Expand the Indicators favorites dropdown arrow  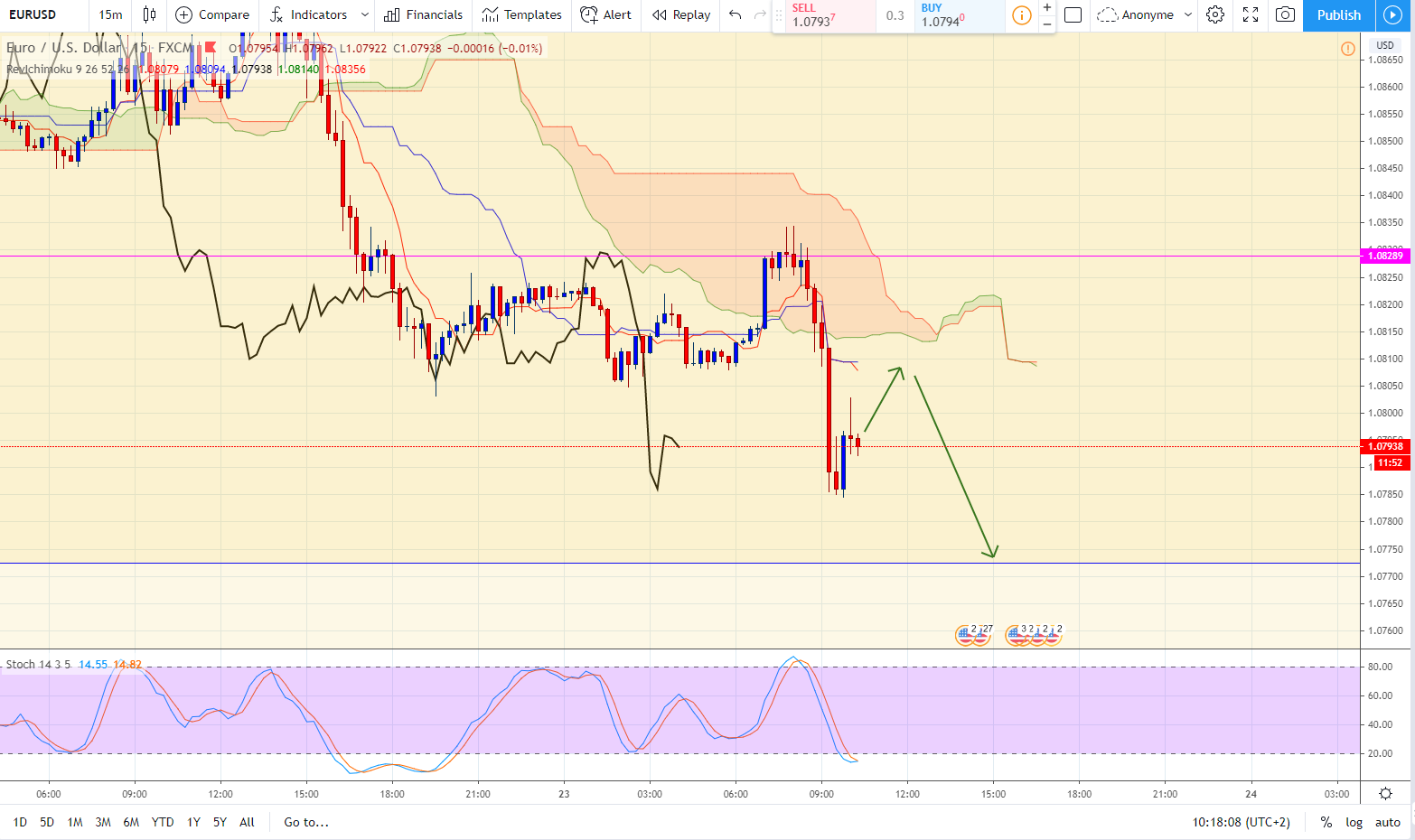[365, 14]
